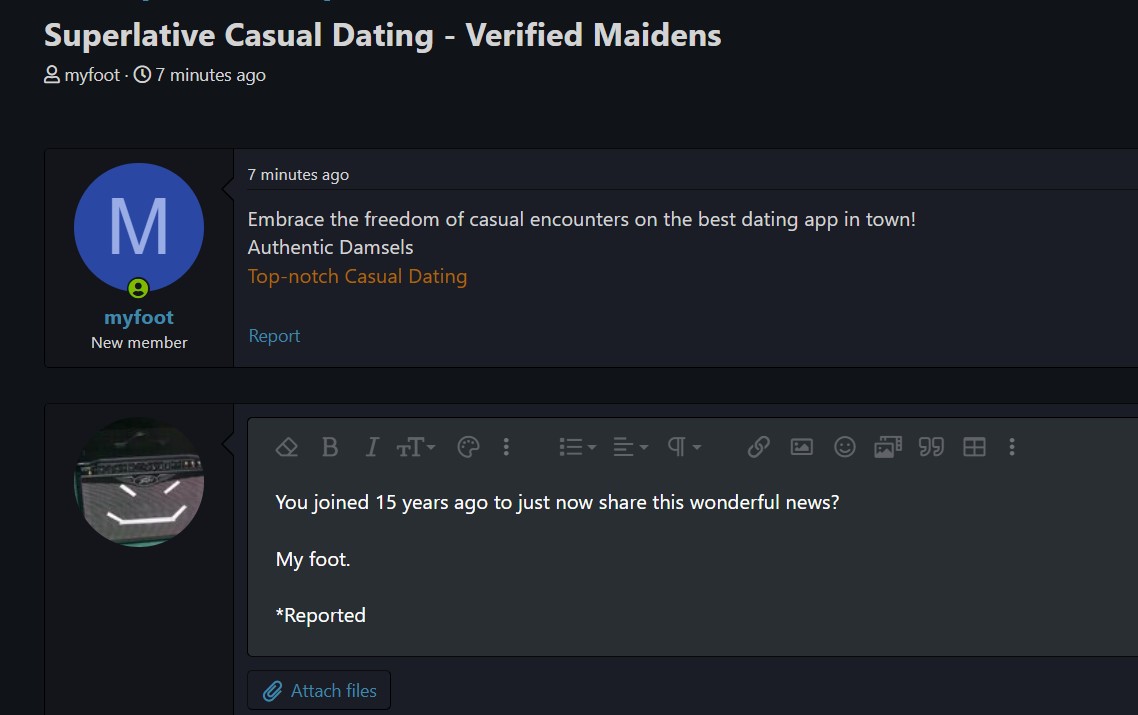
Task: Insert a table in the editor
Action: (x=974, y=447)
